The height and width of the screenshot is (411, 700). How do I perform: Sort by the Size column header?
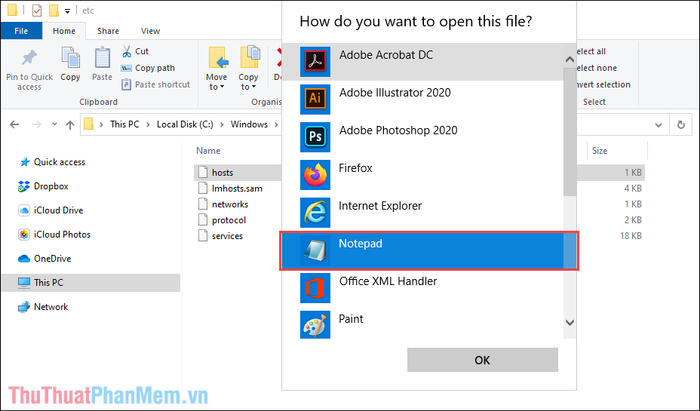click(x=600, y=151)
